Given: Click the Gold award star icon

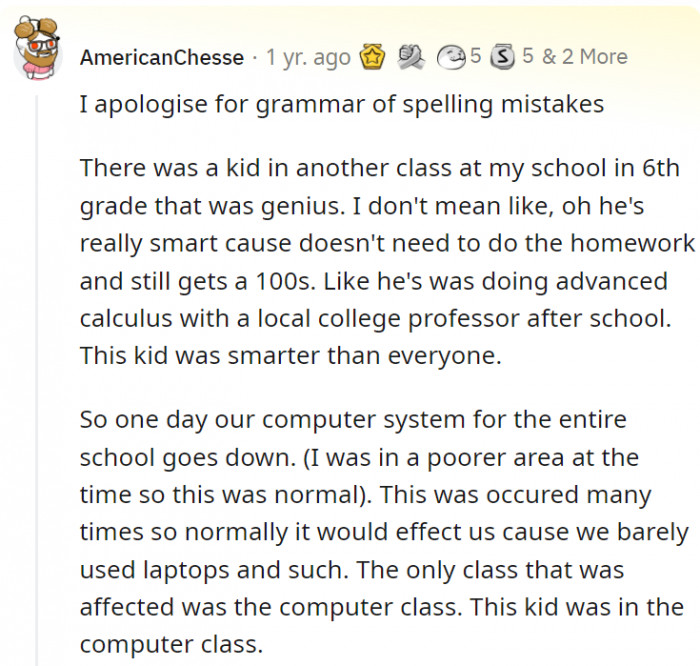Looking at the screenshot, I should click(372, 57).
